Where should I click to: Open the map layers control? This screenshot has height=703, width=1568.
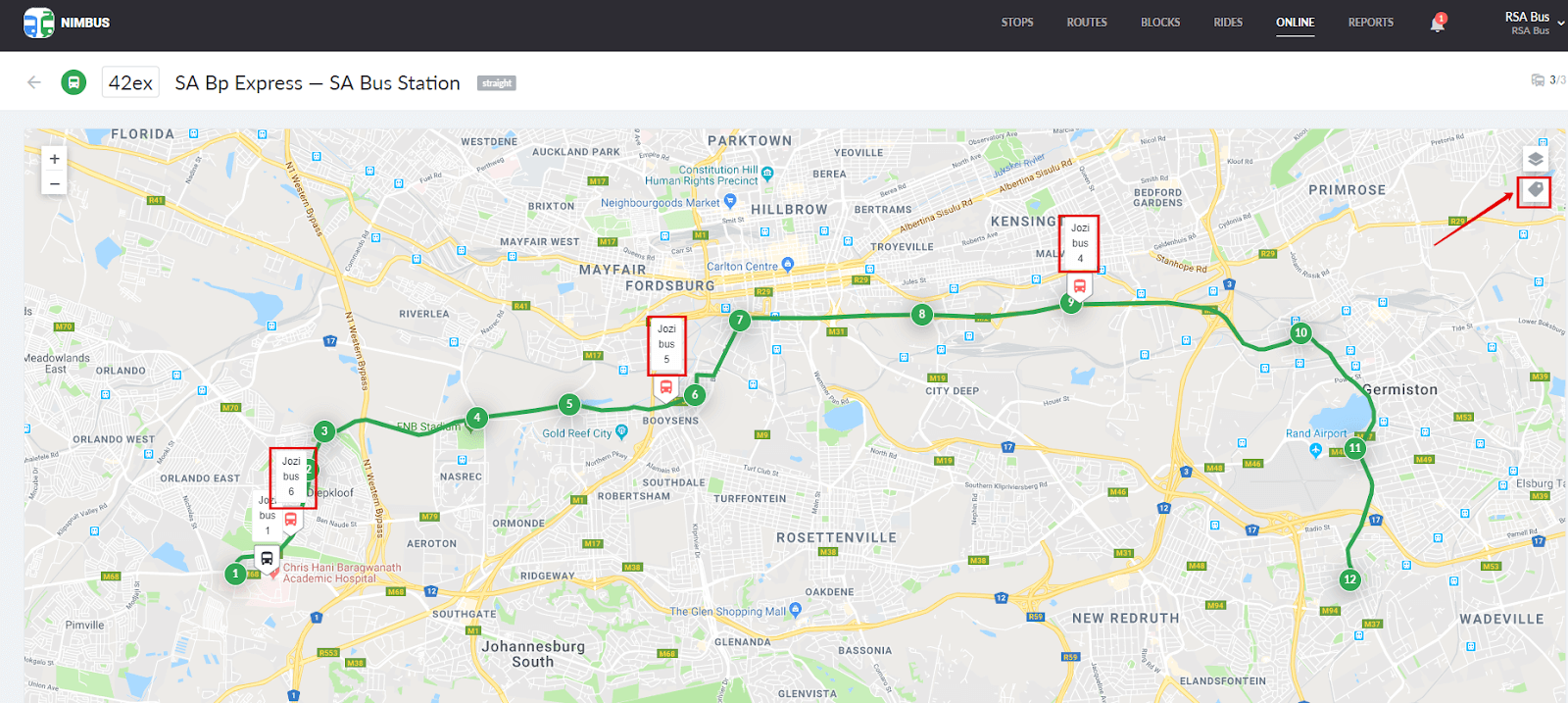(x=1535, y=159)
